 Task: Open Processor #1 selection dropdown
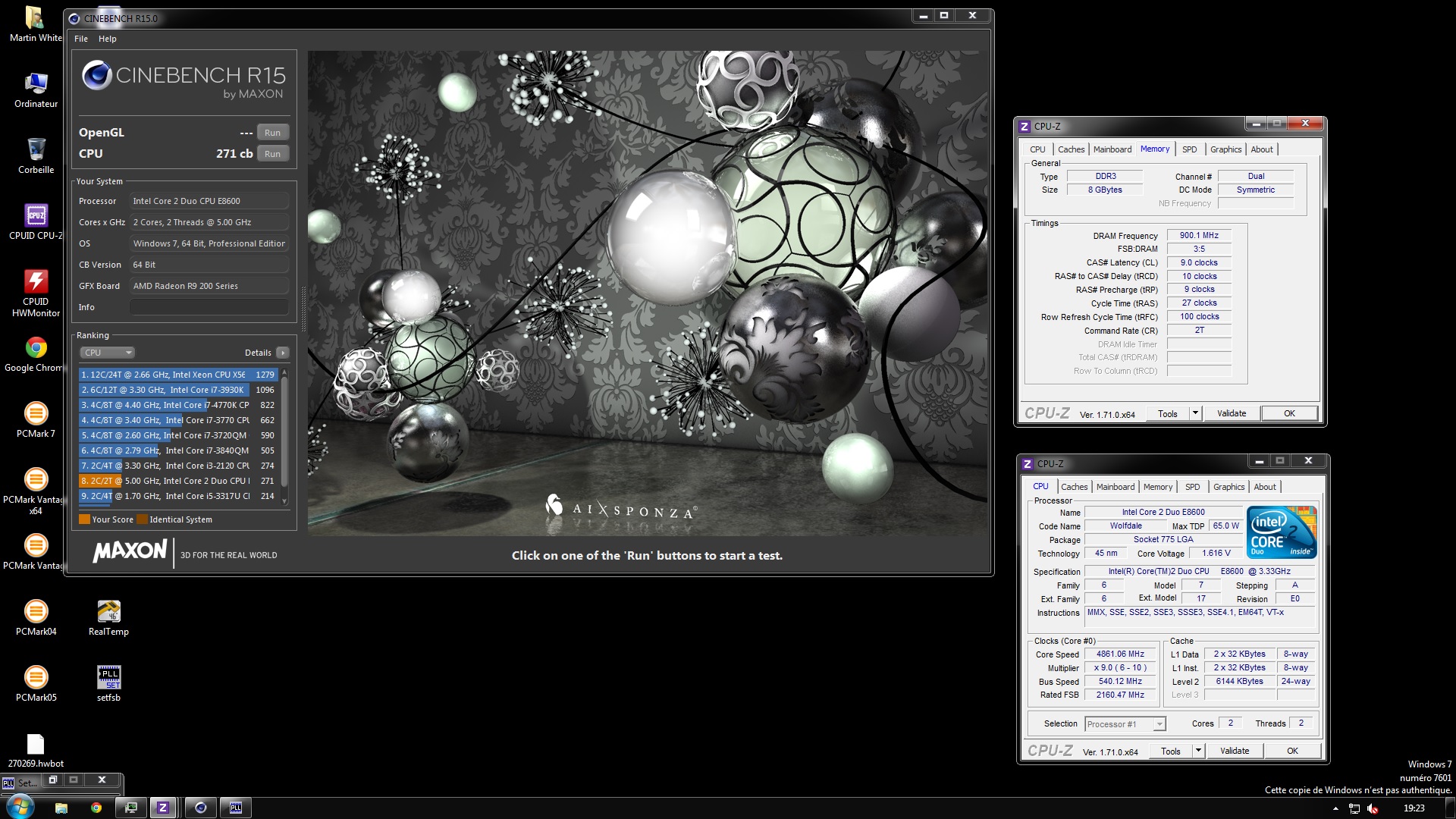(x=1125, y=724)
